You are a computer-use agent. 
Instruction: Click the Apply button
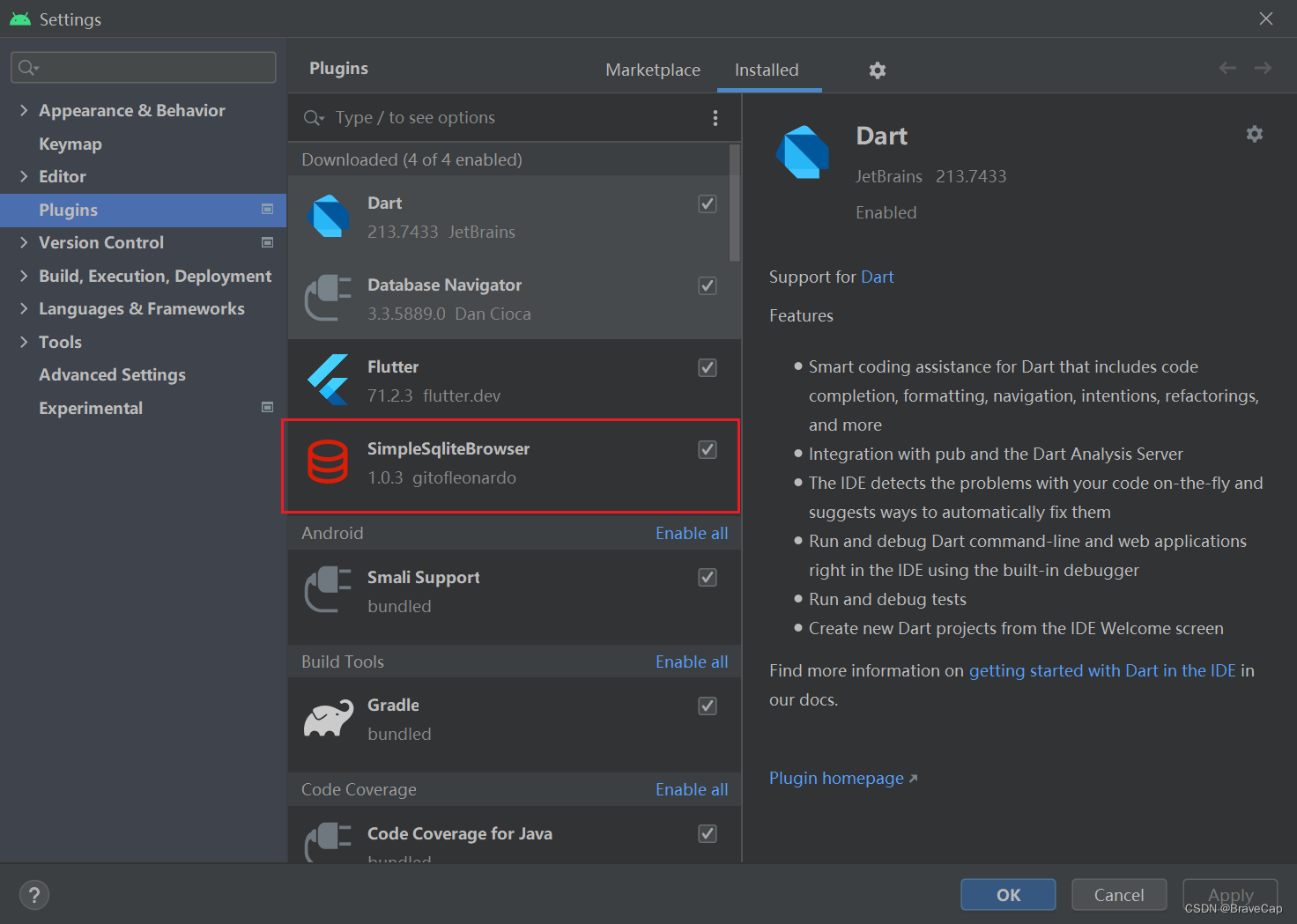1230,895
